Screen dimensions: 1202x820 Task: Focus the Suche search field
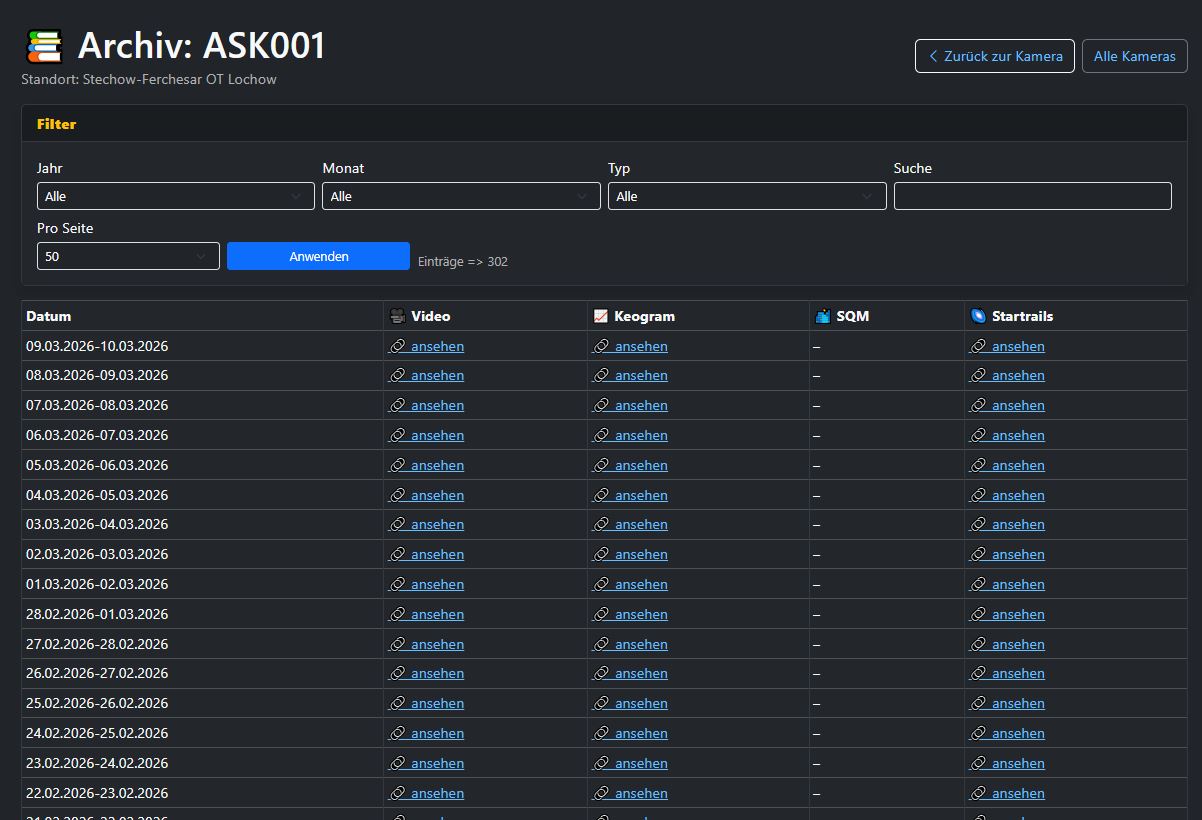click(1032, 196)
